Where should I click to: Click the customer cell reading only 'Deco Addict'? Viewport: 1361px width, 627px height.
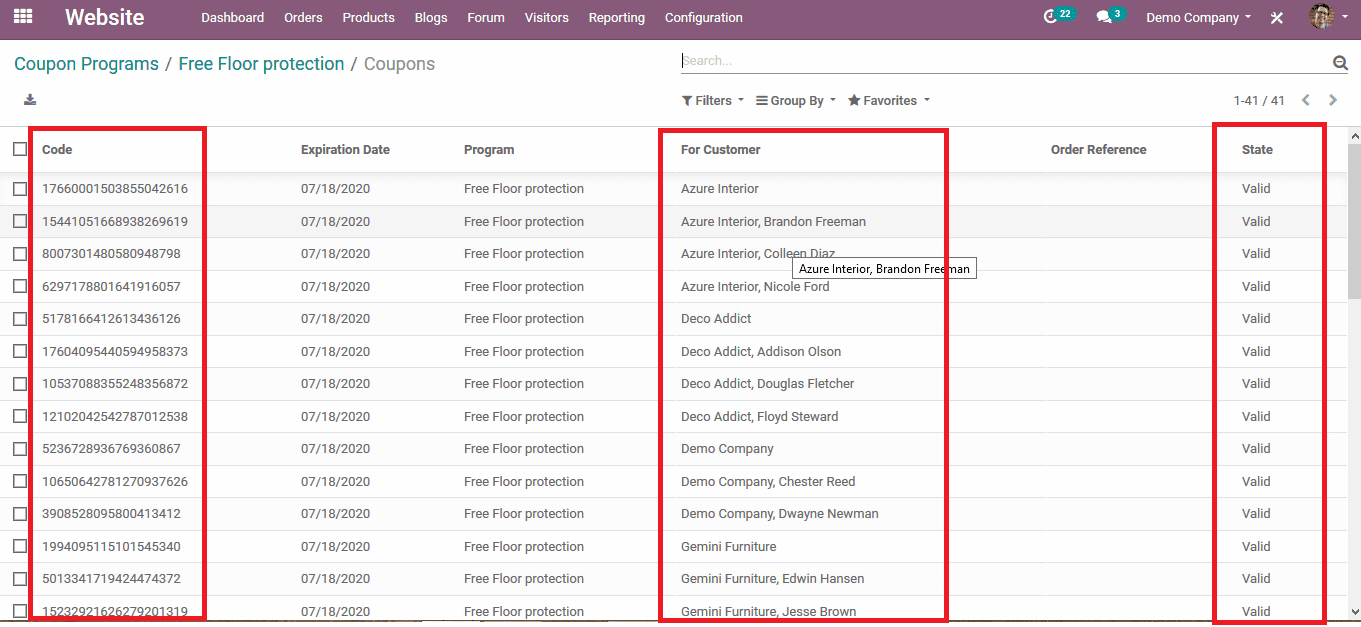716,318
